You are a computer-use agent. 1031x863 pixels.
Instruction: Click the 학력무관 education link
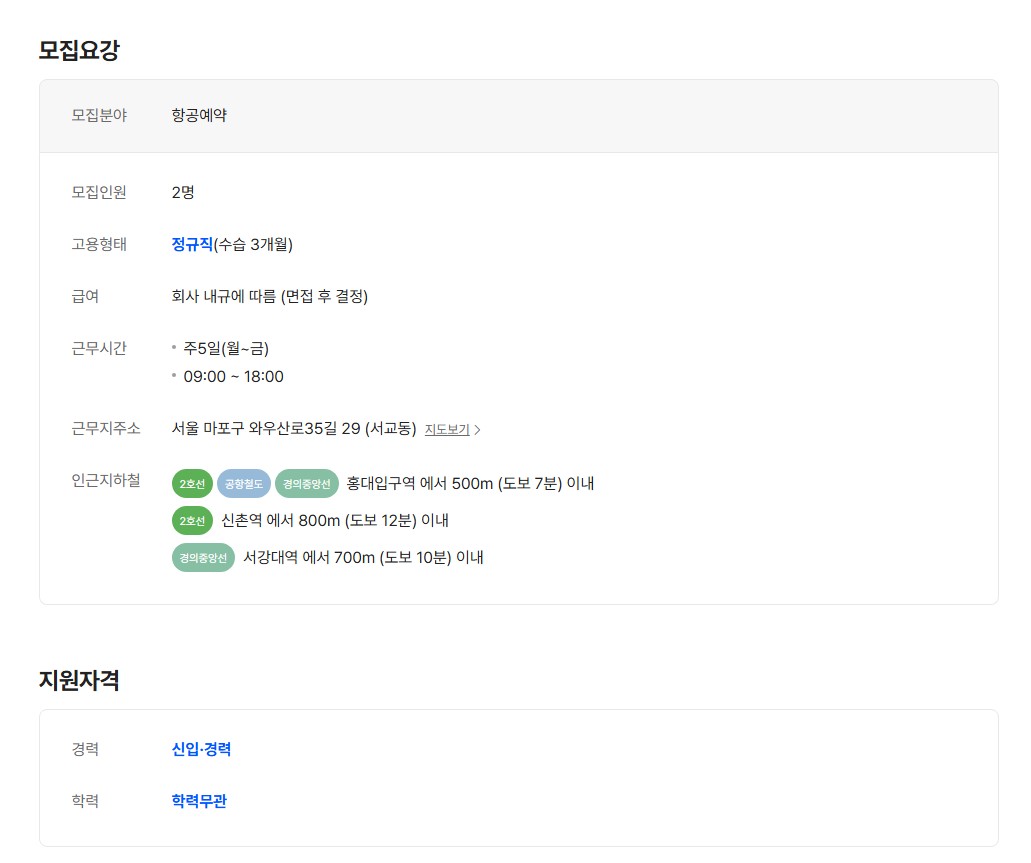click(x=199, y=801)
